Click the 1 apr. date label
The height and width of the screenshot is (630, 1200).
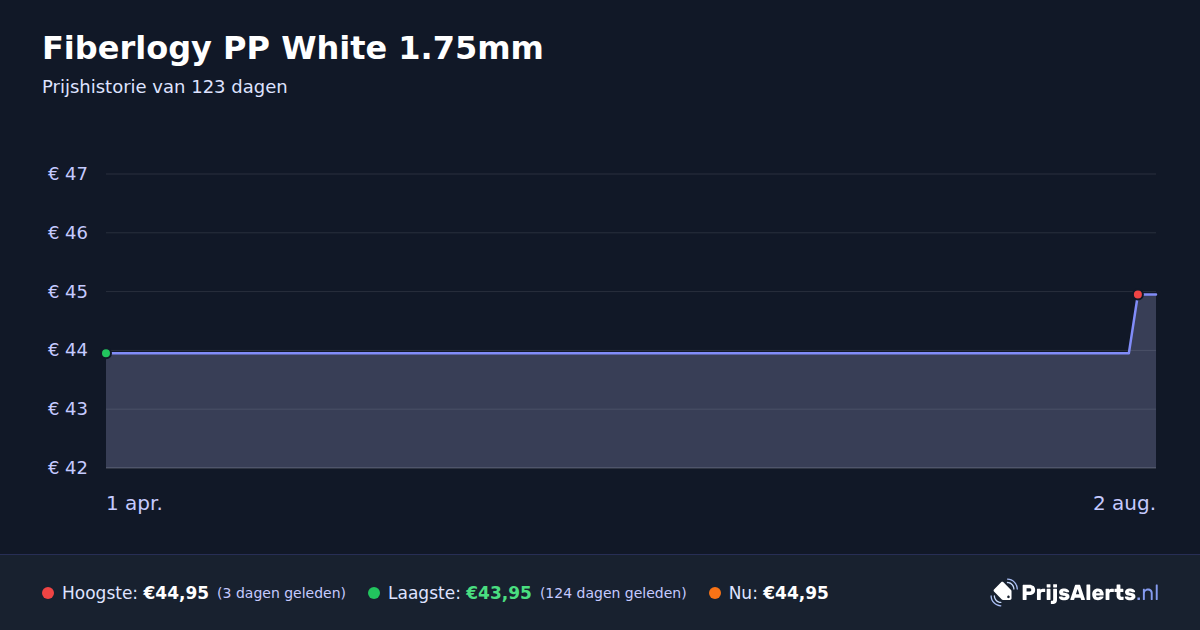135,504
